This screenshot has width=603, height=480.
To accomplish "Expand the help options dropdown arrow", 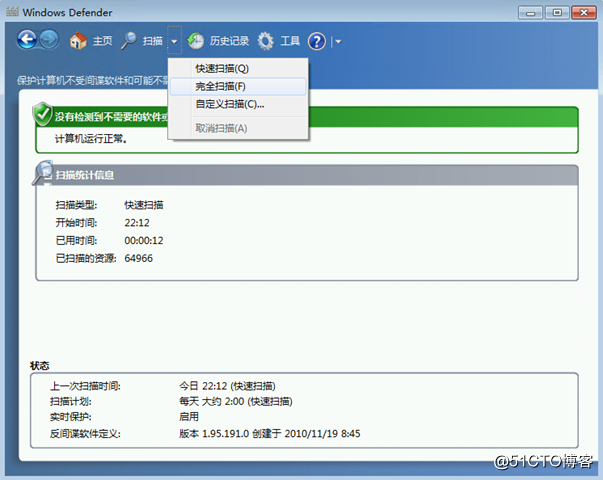I will click(338, 41).
